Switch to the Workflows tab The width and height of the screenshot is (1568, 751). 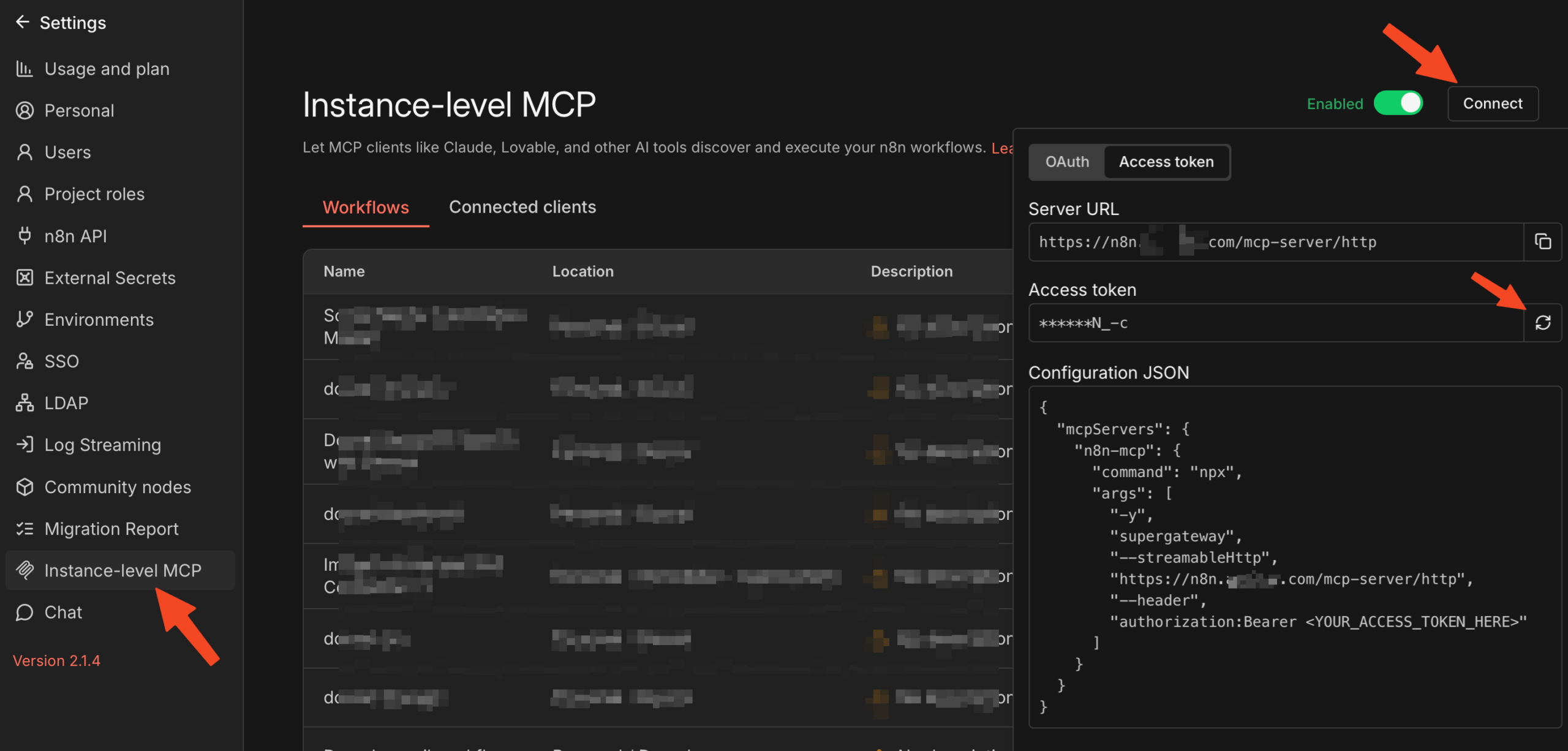(x=366, y=207)
